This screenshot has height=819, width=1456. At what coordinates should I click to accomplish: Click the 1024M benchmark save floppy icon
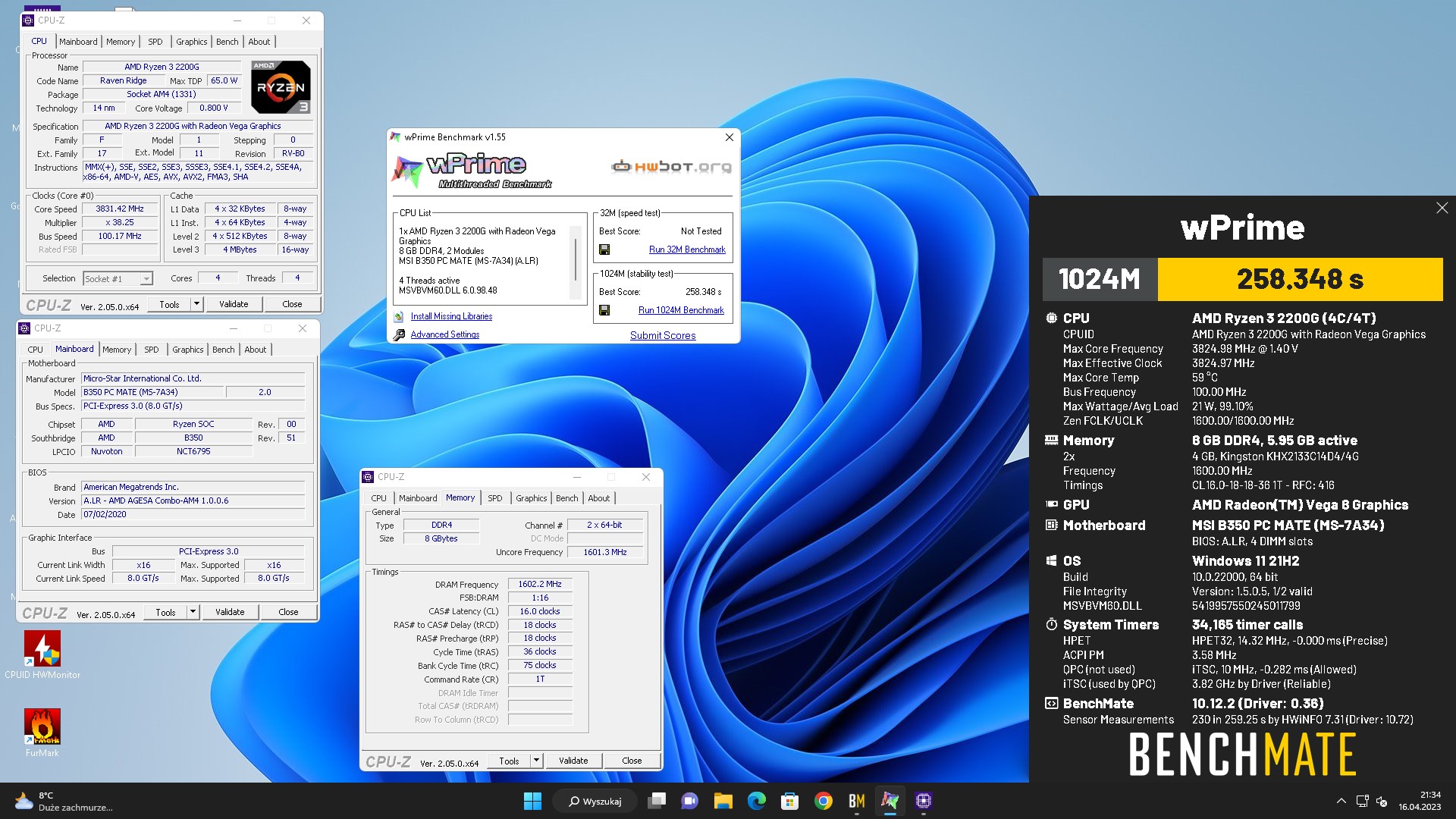604,310
